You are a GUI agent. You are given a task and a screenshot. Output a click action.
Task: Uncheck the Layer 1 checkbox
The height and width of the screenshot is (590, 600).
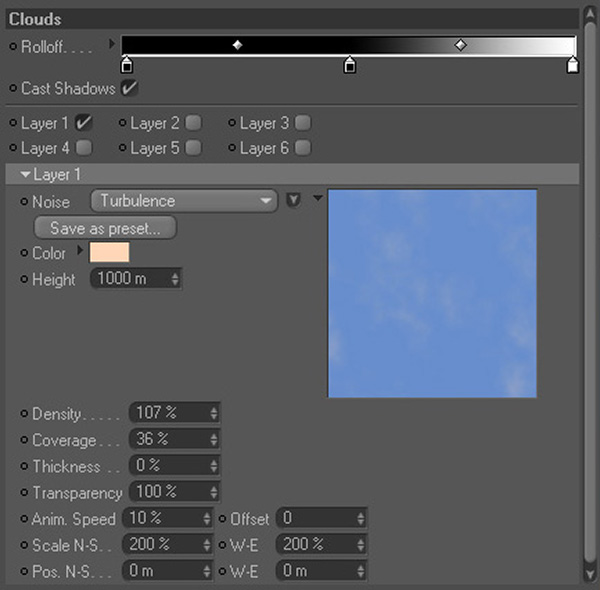[x=84, y=123]
